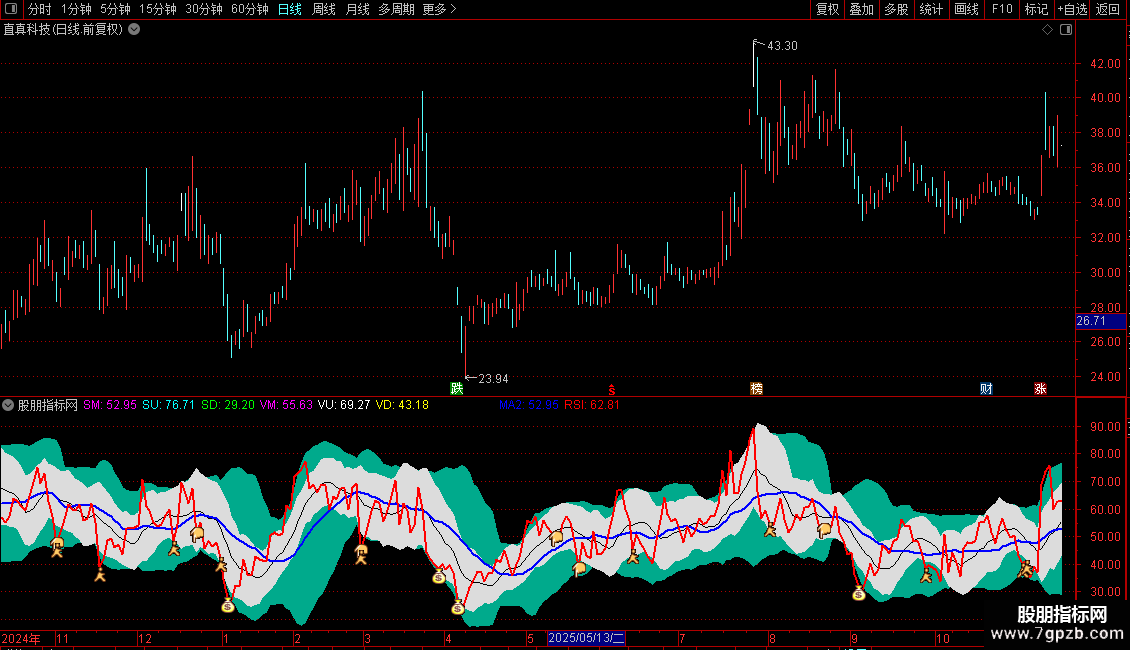Click the SD: 29.20 value

point(228,405)
